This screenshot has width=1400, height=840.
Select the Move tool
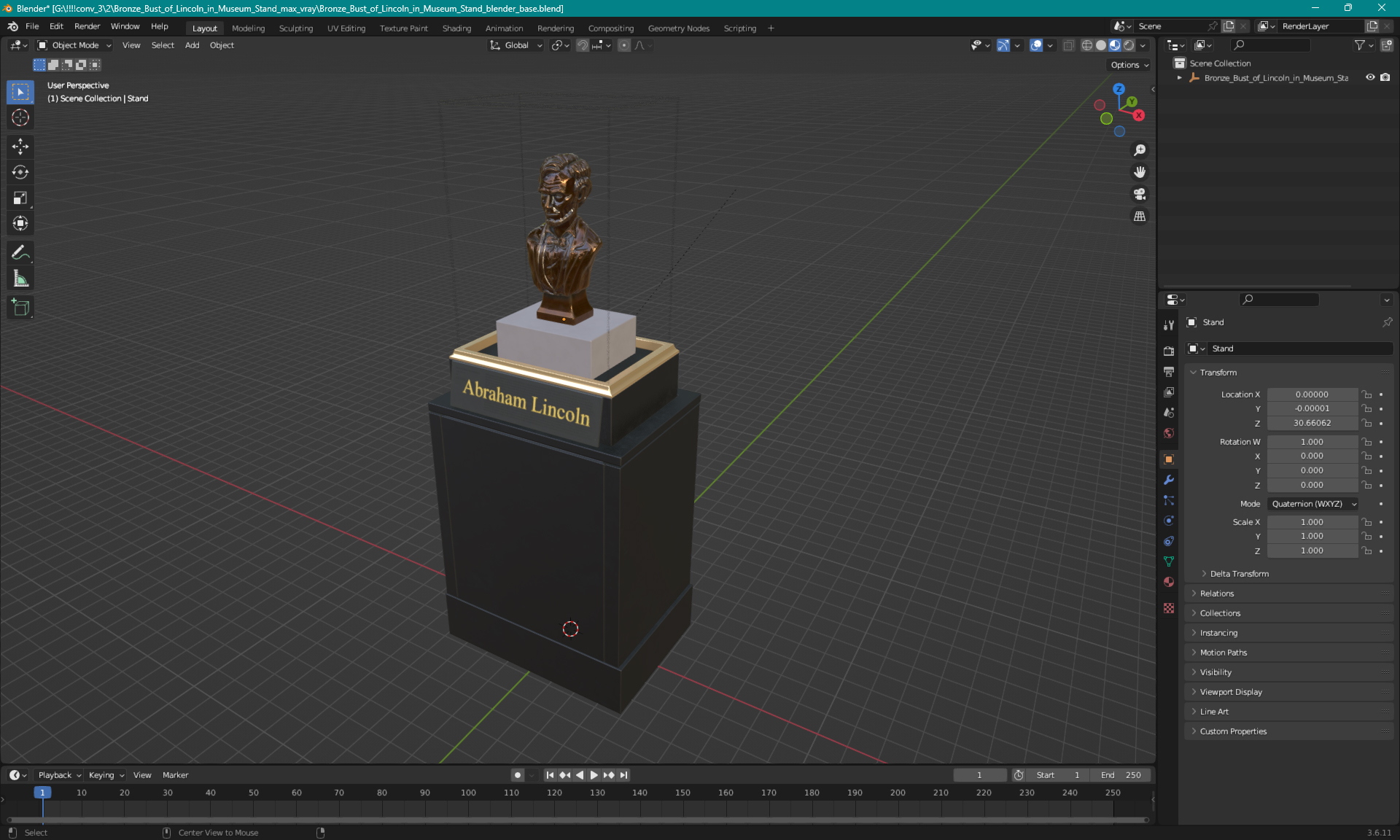point(20,147)
